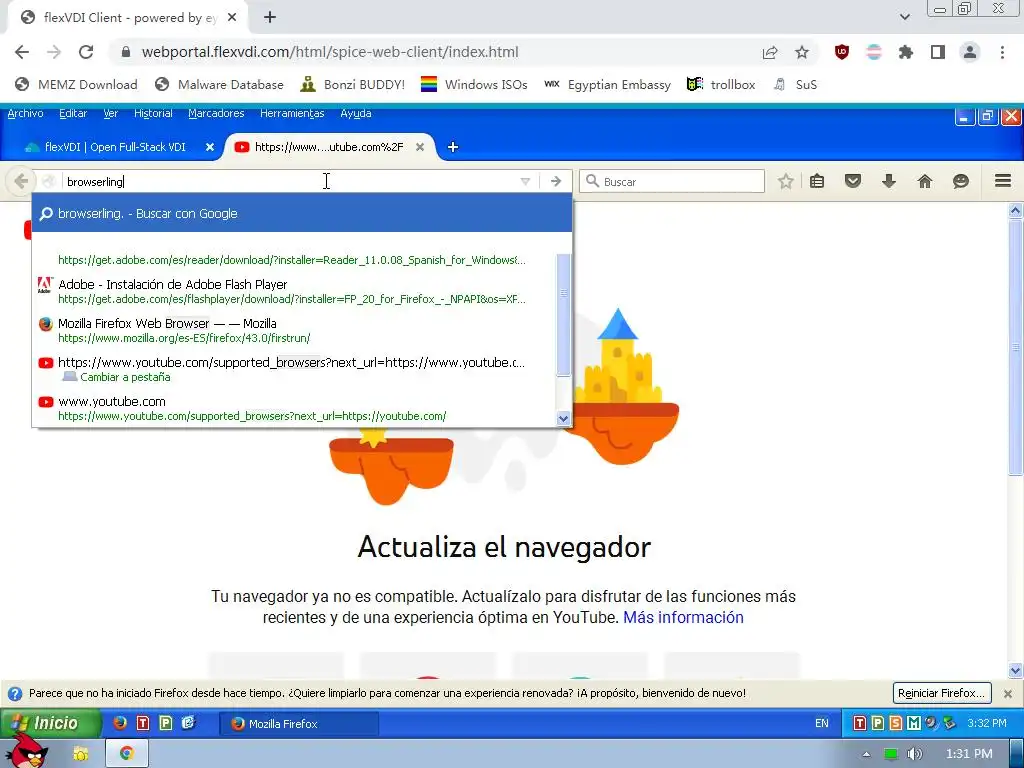Open SuS bookmark
Viewport: 1024px width, 768px height.
click(x=795, y=84)
